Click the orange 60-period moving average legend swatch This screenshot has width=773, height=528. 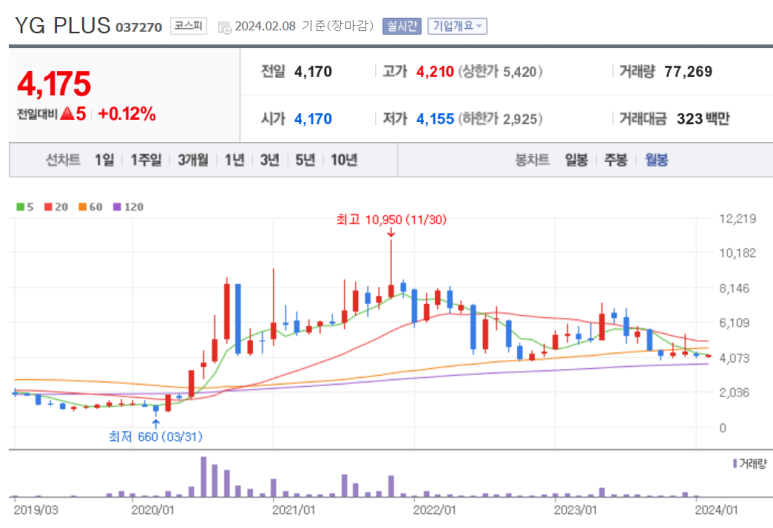click(82, 207)
